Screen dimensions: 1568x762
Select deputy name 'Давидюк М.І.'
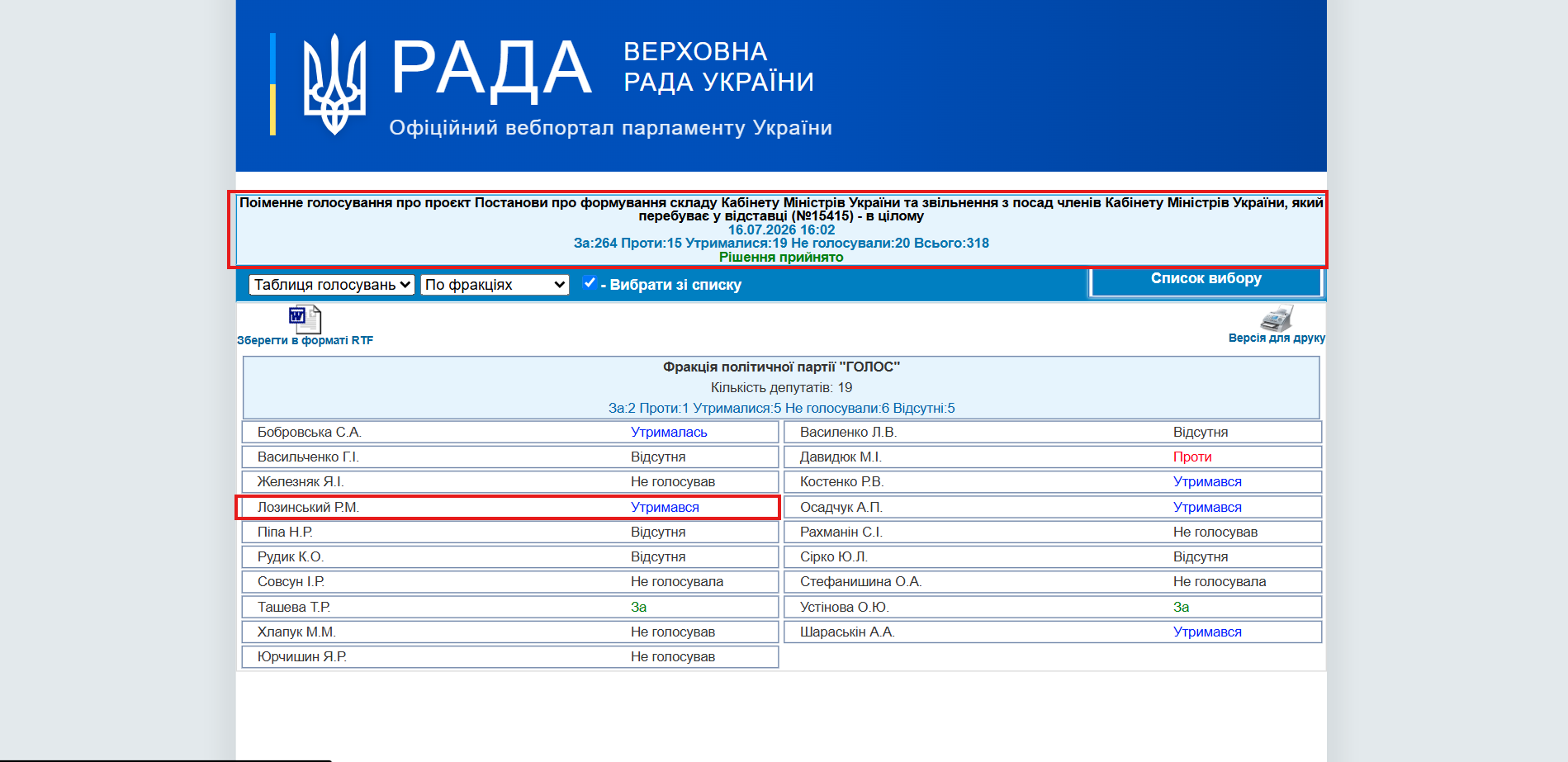coord(841,457)
